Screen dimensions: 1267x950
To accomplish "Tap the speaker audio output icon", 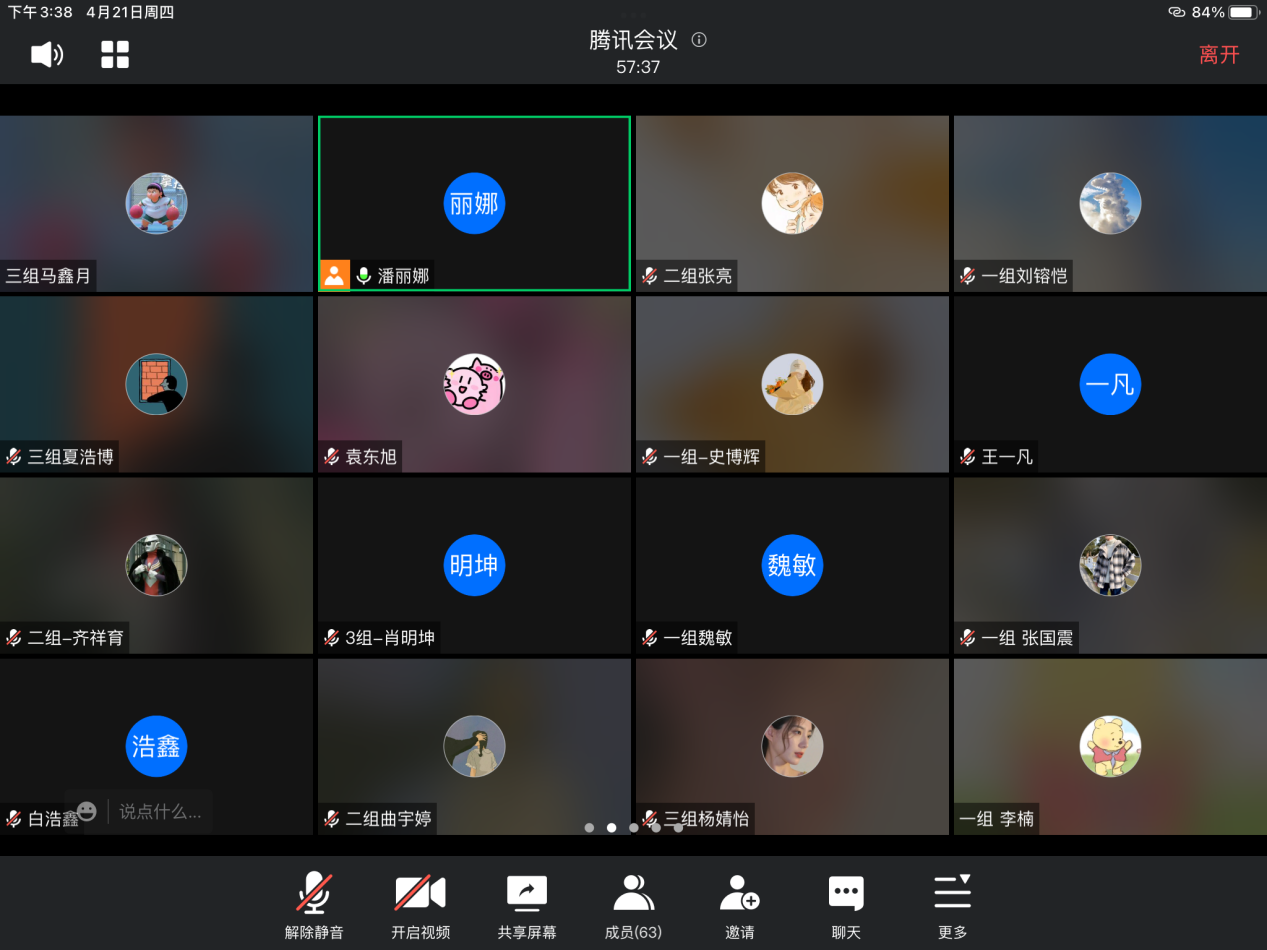I will 47,55.
